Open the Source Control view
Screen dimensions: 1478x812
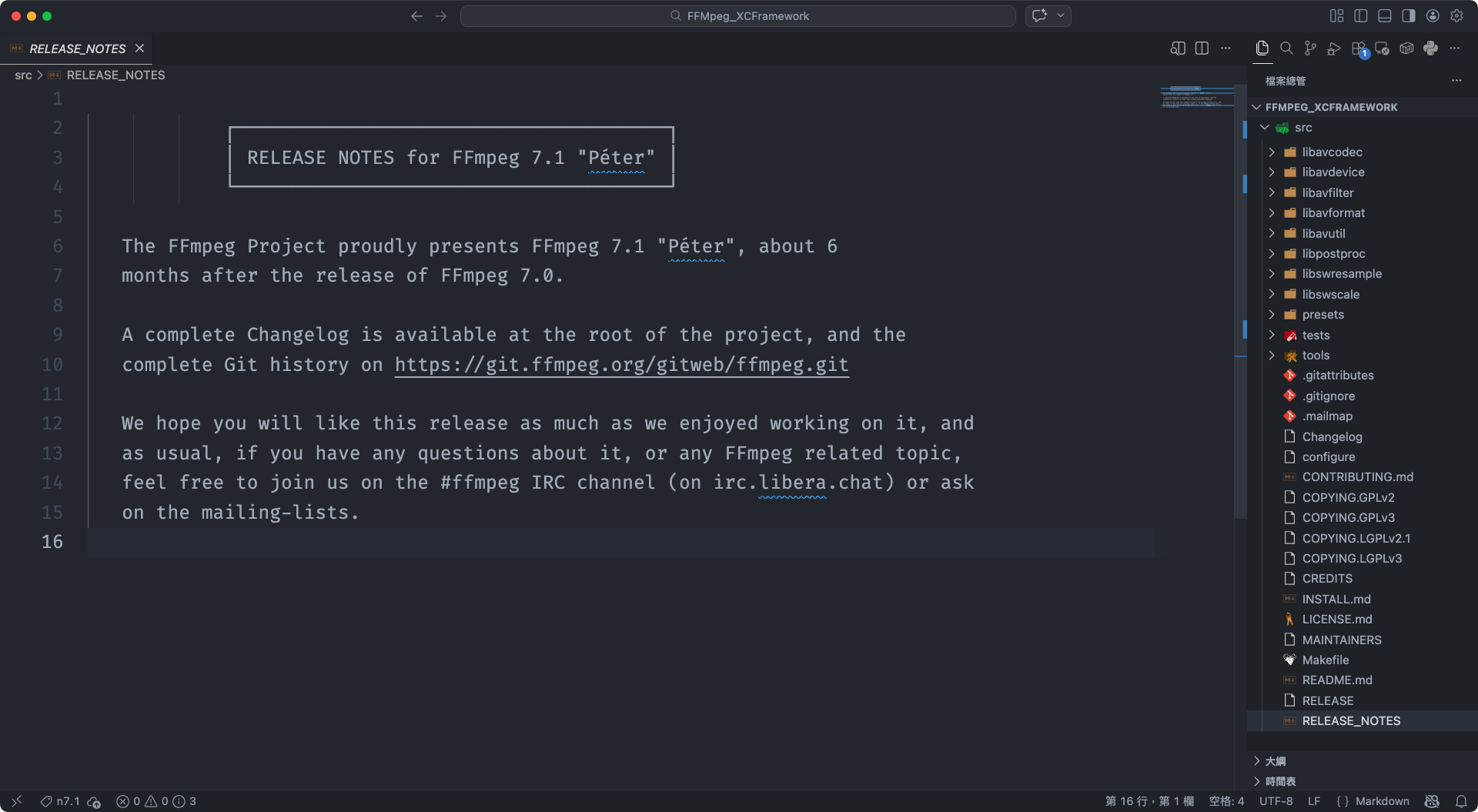point(1310,48)
